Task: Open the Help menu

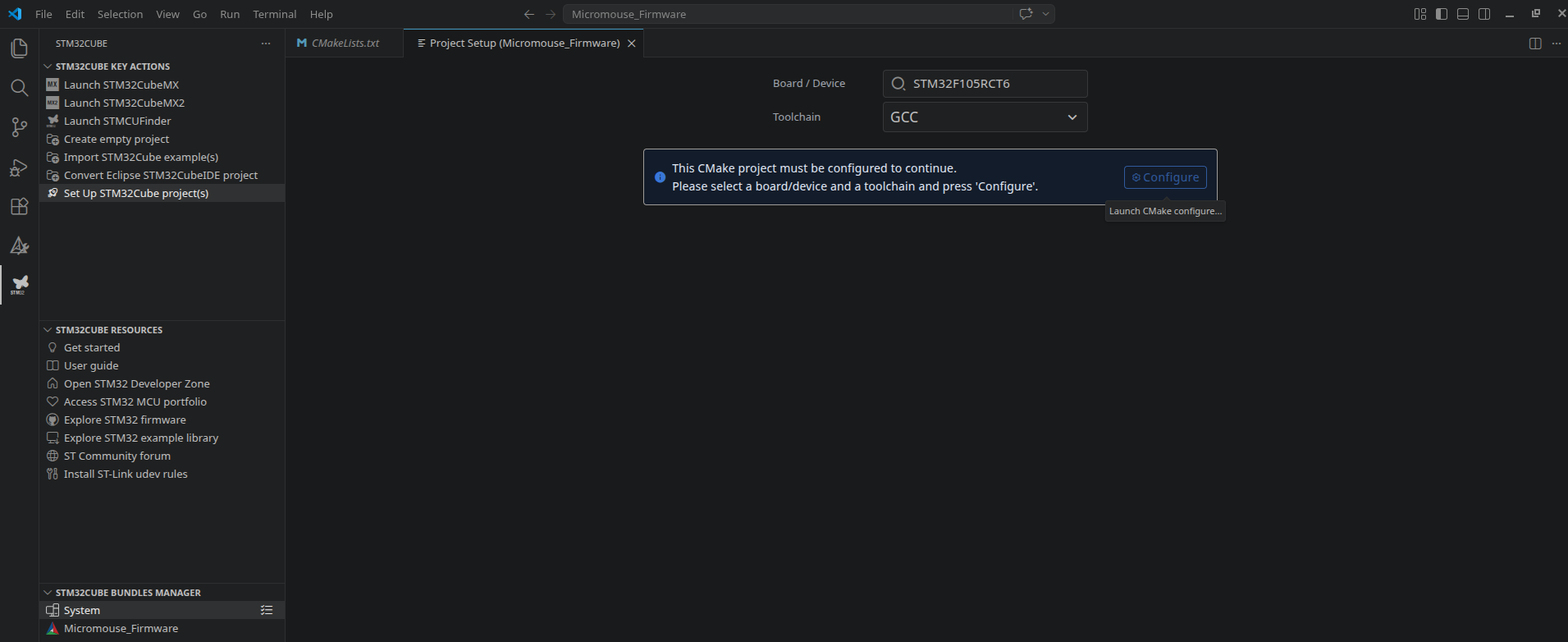Action: click(x=321, y=14)
